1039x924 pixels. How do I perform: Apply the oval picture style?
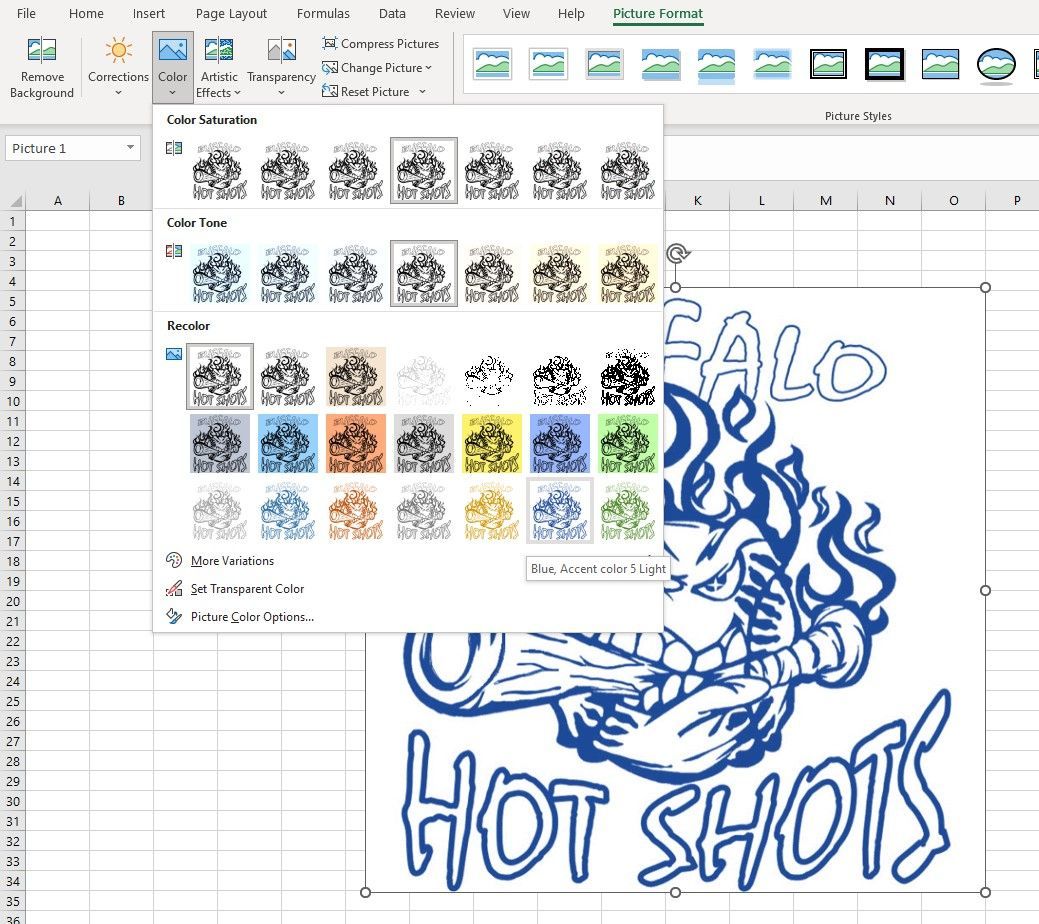(x=996, y=65)
